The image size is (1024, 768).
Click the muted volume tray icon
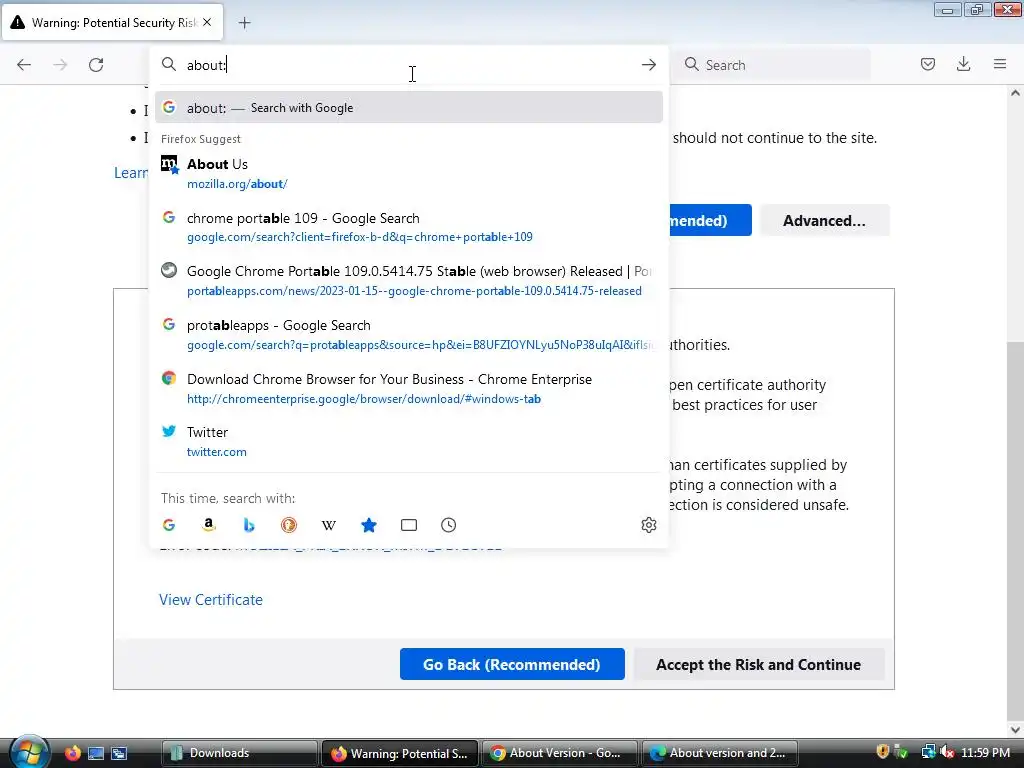pos(948,752)
